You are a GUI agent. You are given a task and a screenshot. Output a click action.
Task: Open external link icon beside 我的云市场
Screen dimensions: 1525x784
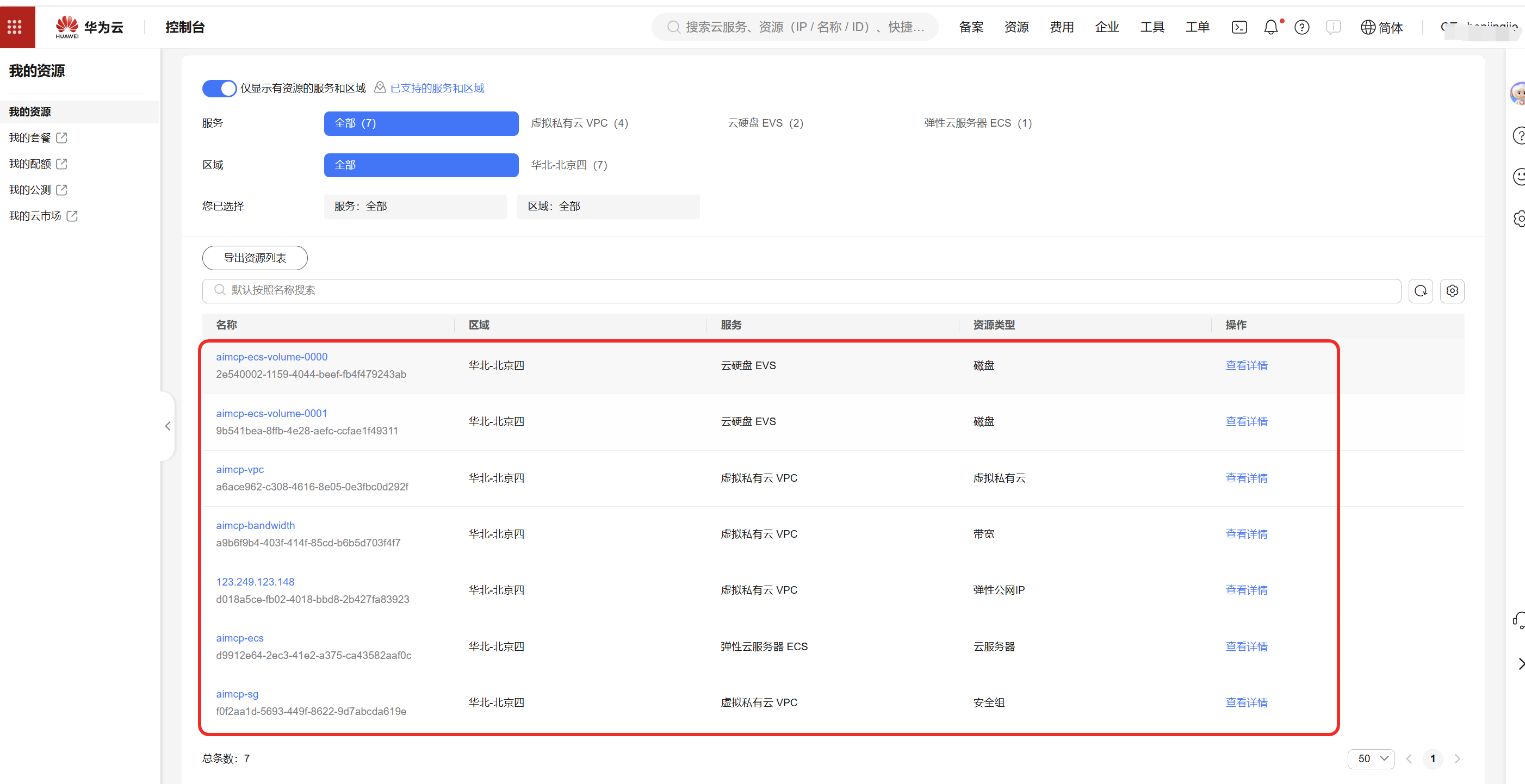tap(72, 216)
